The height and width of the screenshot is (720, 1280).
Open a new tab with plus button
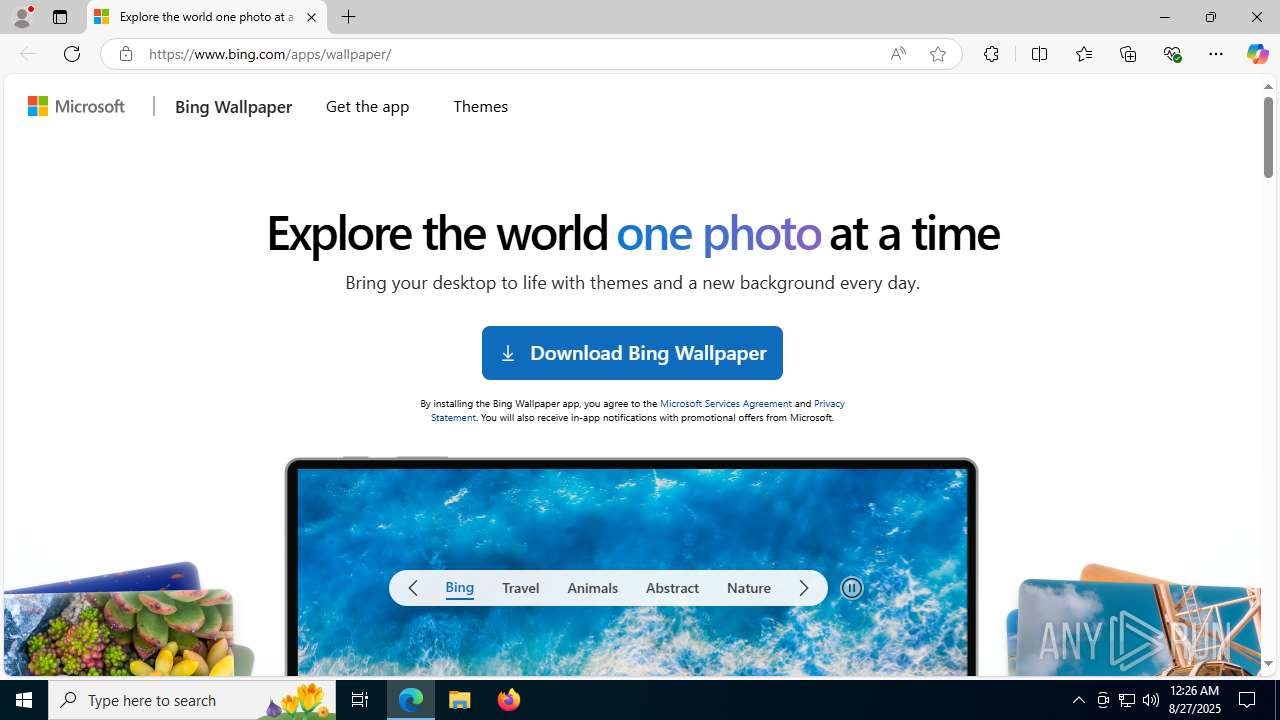pos(348,17)
